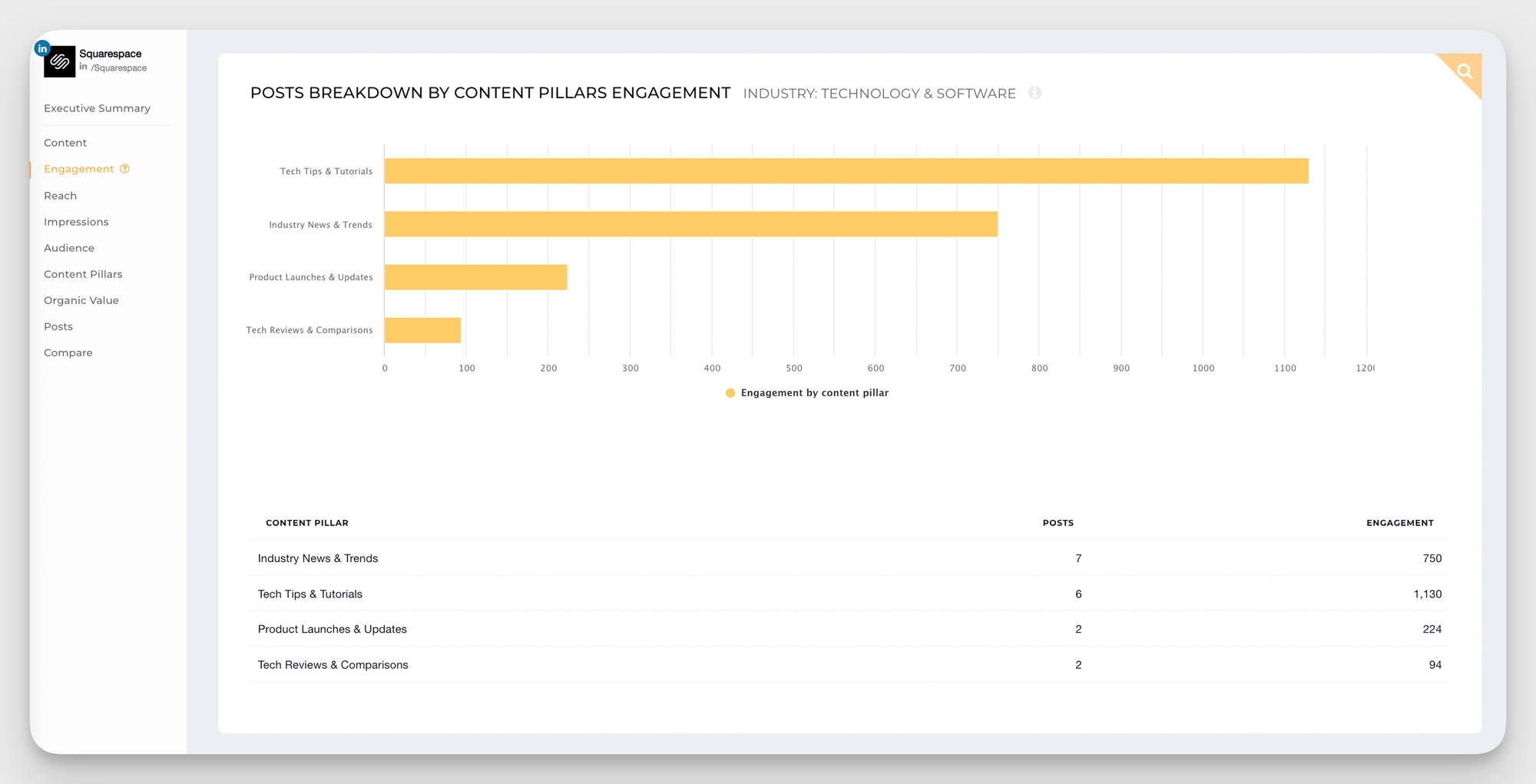Navigate to the Audience page
1536x784 pixels.
tap(69, 248)
